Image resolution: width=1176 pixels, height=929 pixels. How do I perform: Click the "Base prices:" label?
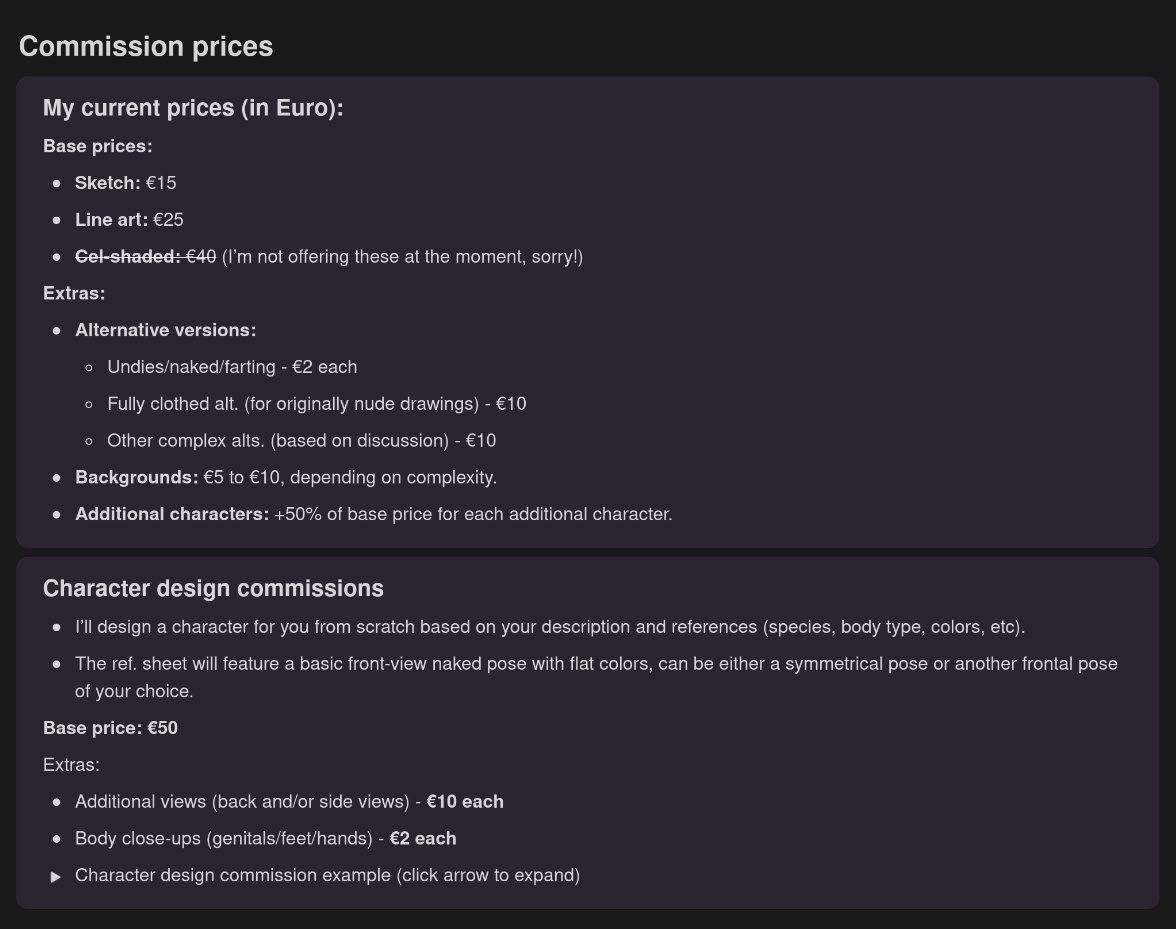(97, 146)
